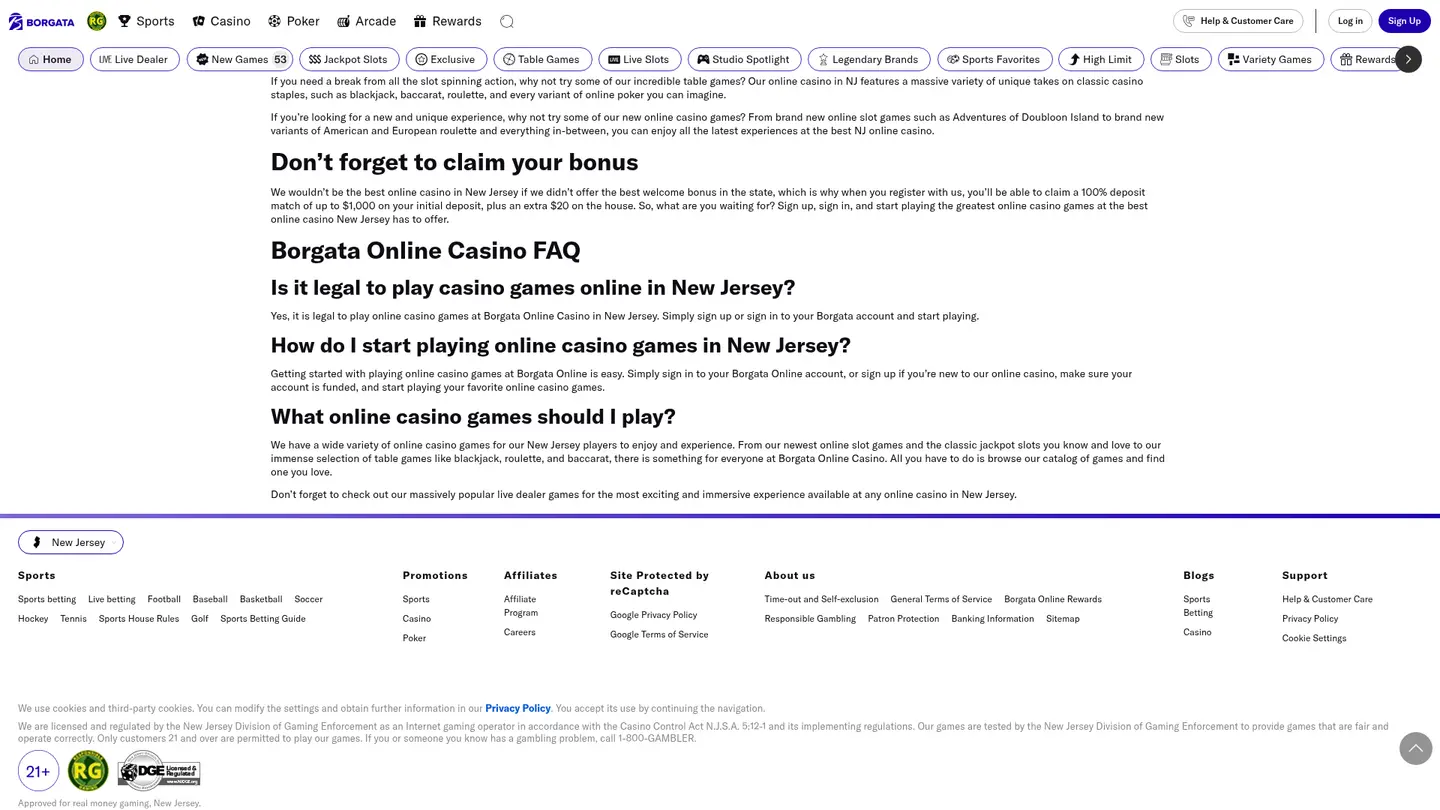Image resolution: width=1440 pixels, height=810 pixels.
Task: Select the High Limit category
Action: 1101,59
